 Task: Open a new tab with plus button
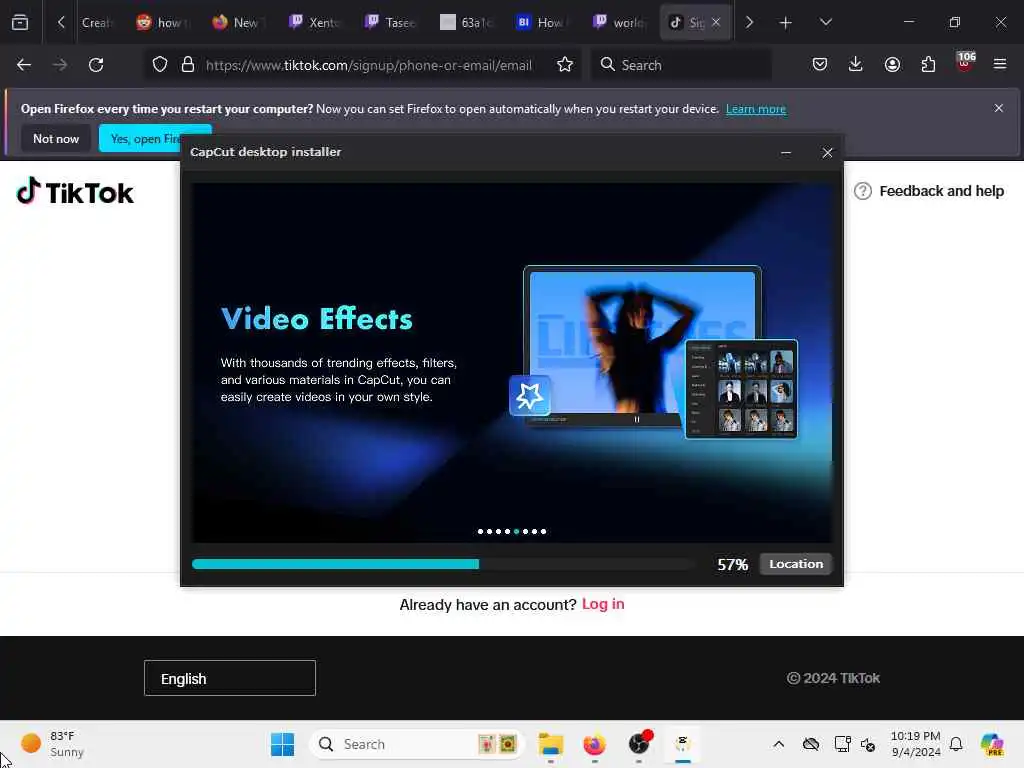786,23
